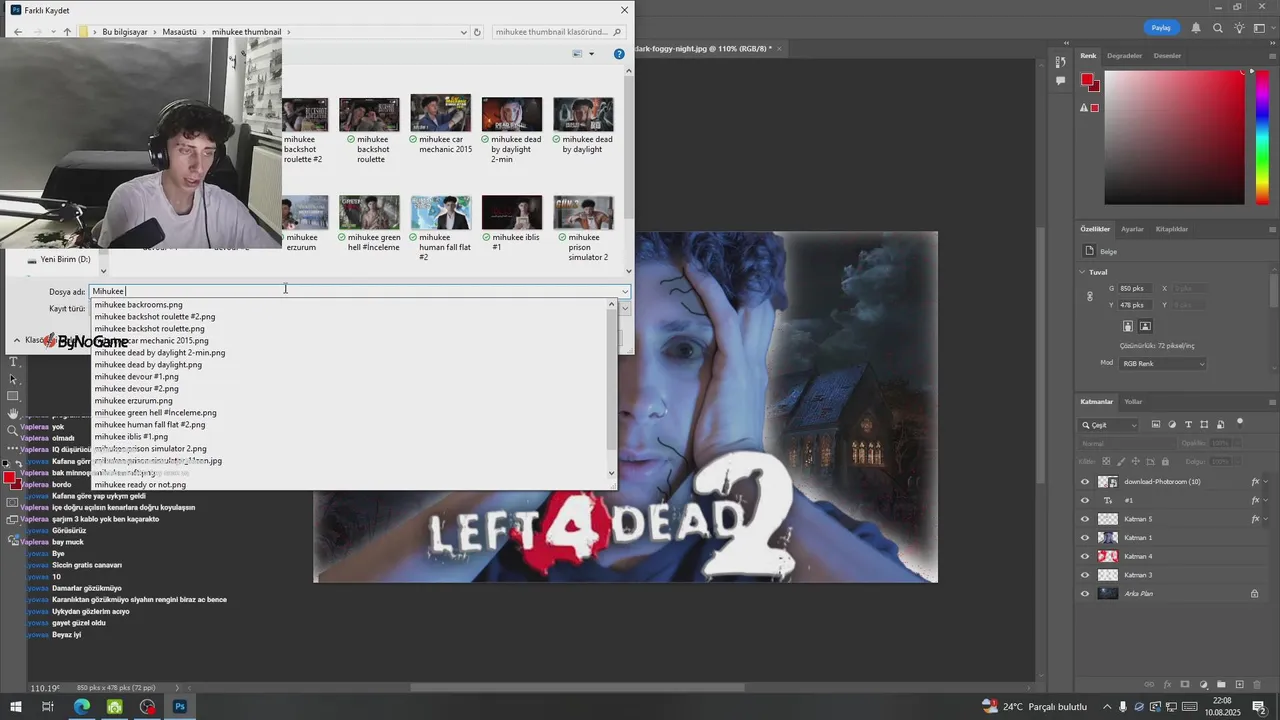Select the Katmanlar tab
The height and width of the screenshot is (720, 1280).
pyautogui.click(x=1096, y=402)
